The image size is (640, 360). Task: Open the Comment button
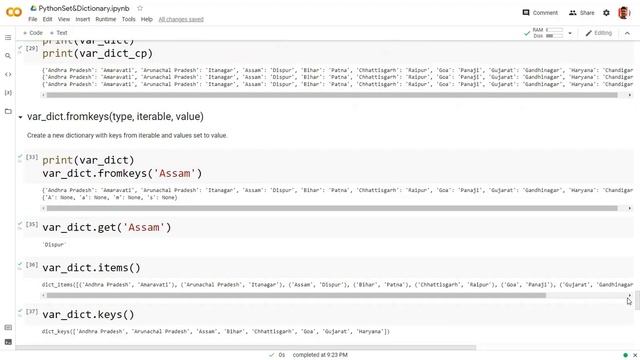(x=540, y=13)
